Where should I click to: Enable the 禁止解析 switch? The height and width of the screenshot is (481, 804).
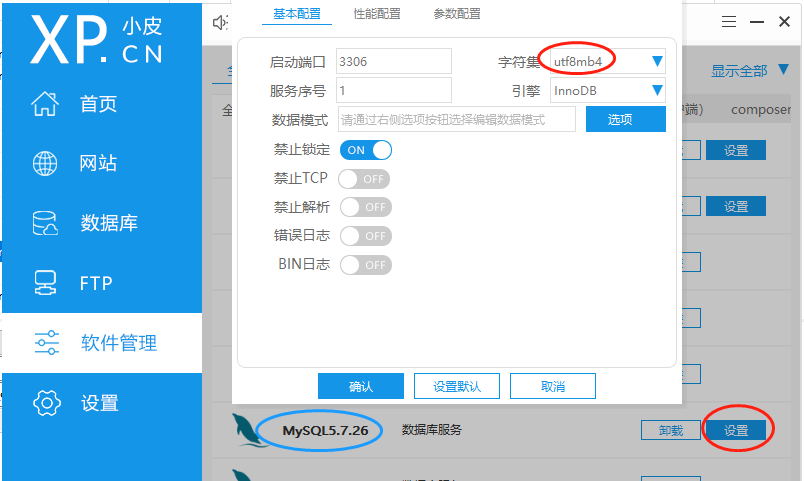[x=366, y=207]
